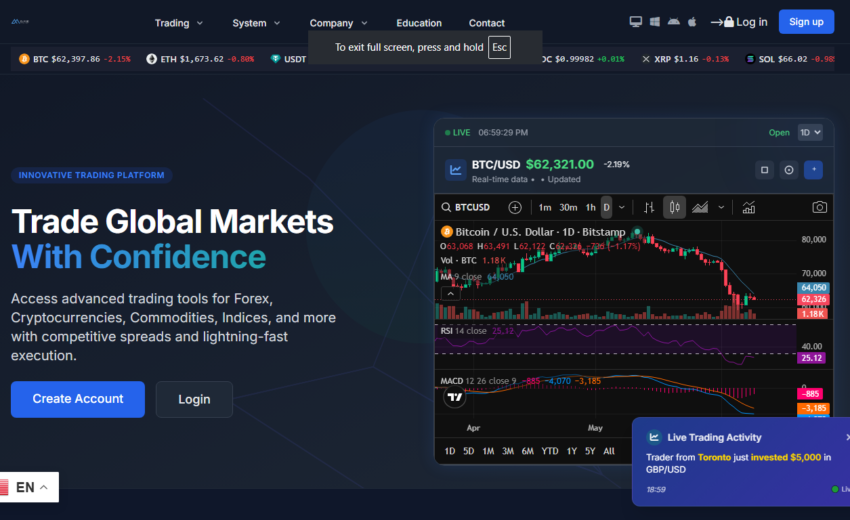This screenshot has height=520, width=850.
Task: Click the site logo in header
Action: [20, 22]
